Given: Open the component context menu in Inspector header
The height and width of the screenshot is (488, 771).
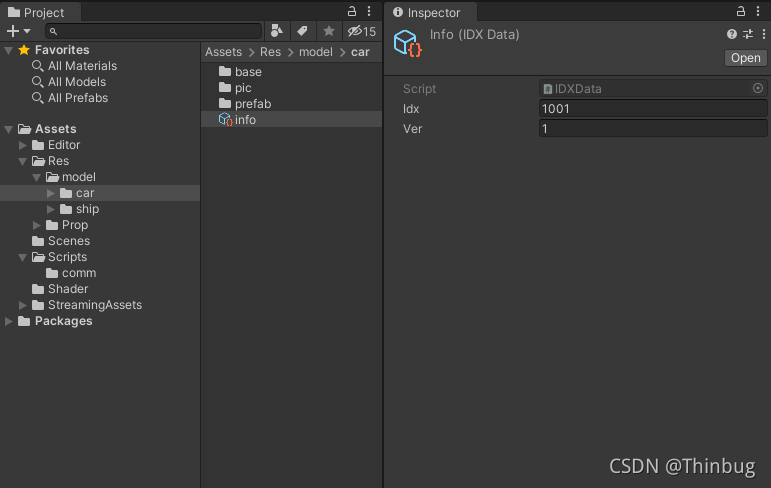Looking at the screenshot, I should click(x=764, y=34).
